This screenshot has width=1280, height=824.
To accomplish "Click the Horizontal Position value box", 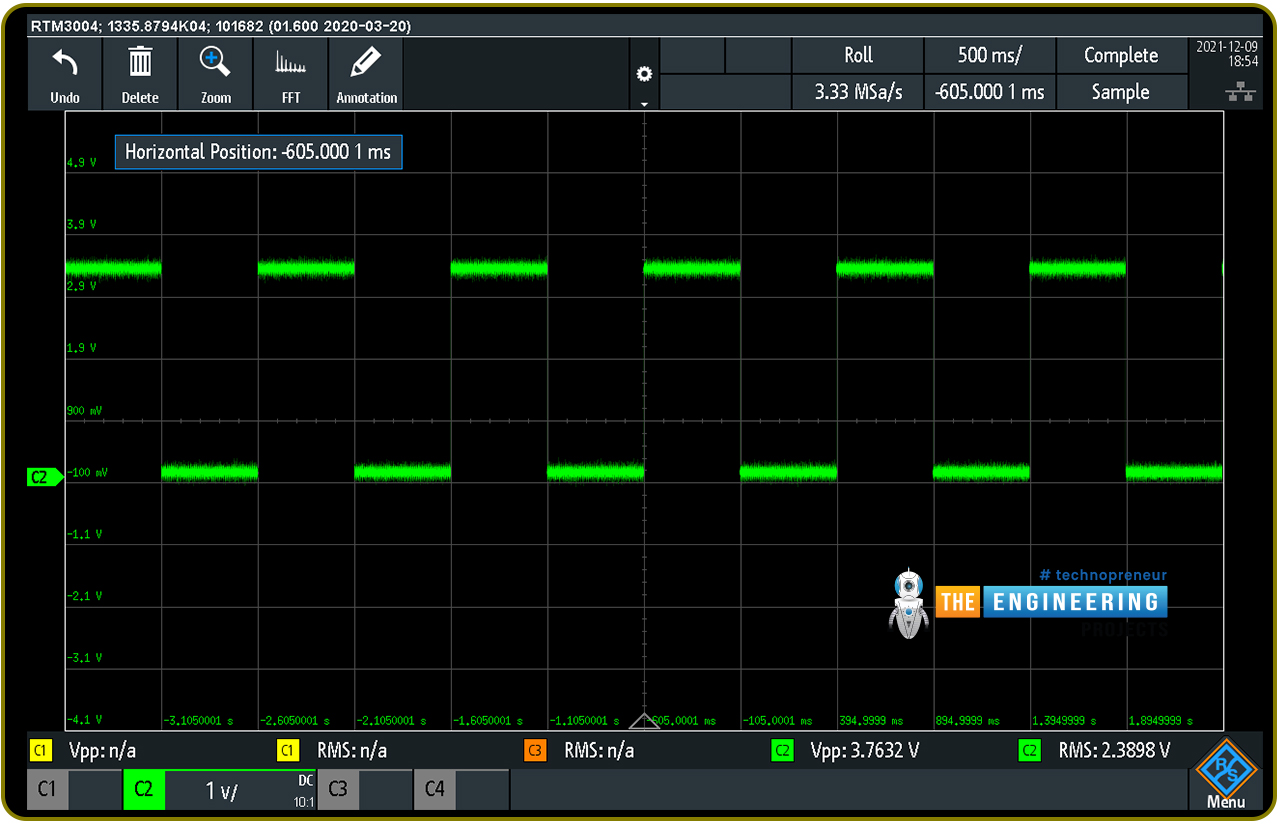I will coord(258,152).
